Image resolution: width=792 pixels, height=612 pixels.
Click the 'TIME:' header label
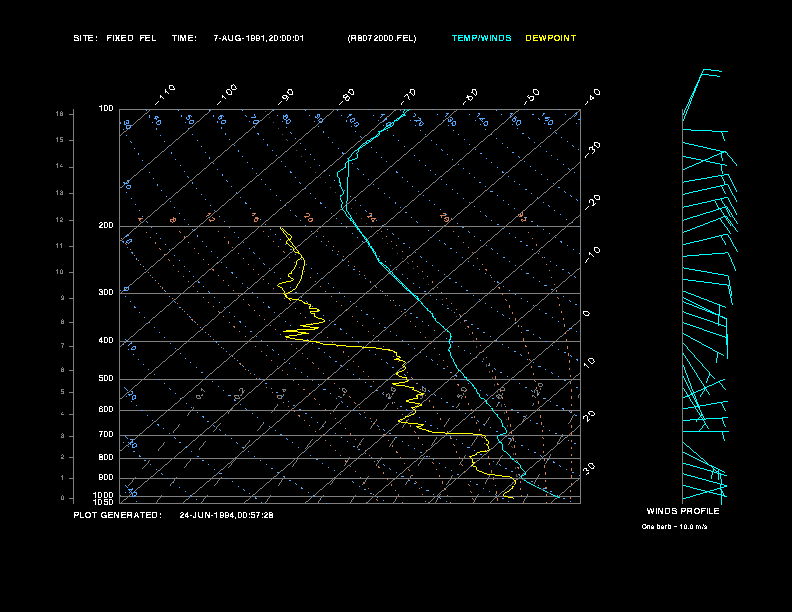tap(184, 38)
